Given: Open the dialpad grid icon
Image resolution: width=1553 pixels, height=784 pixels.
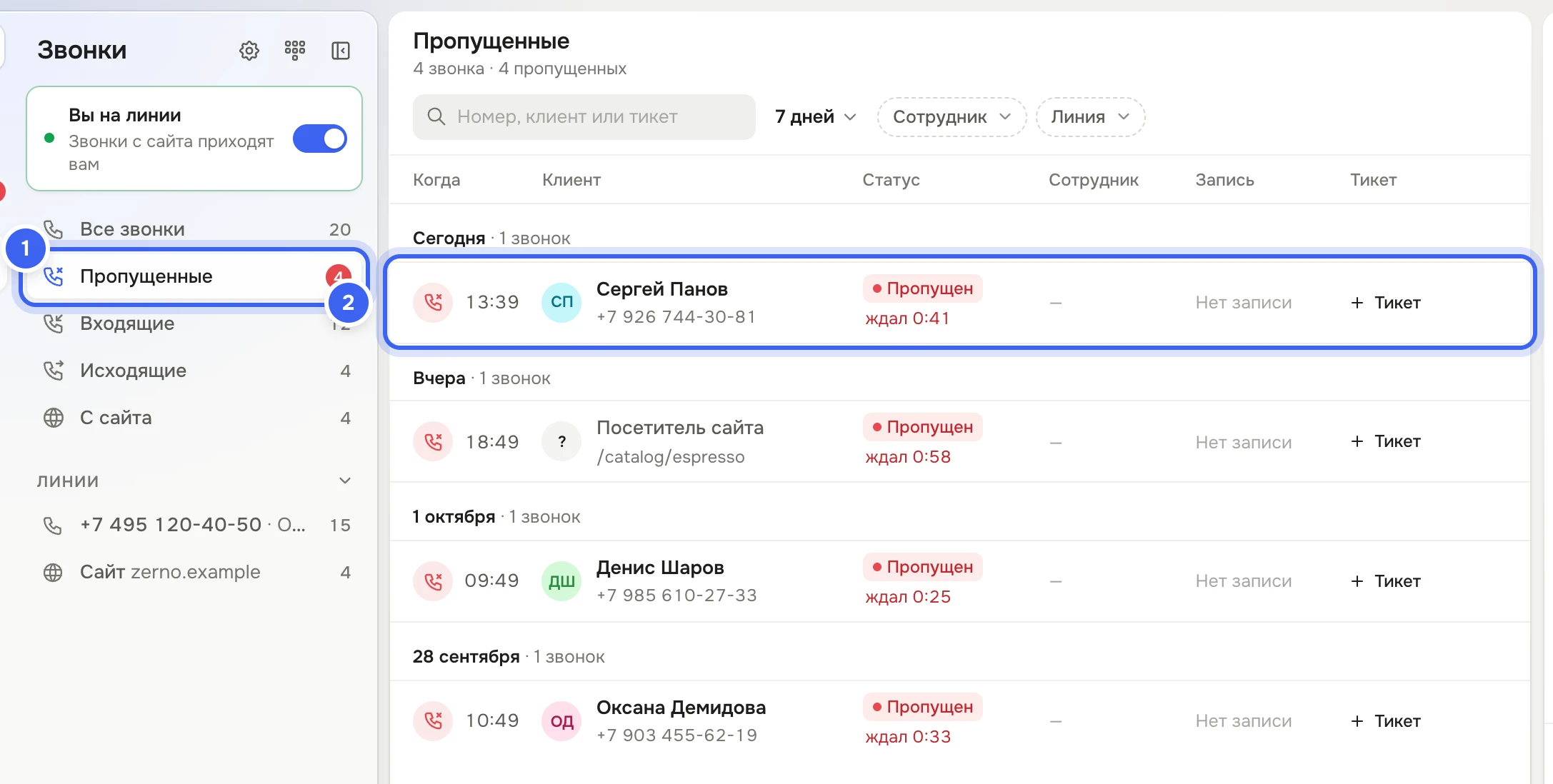Looking at the screenshot, I should (x=295, y=51).
